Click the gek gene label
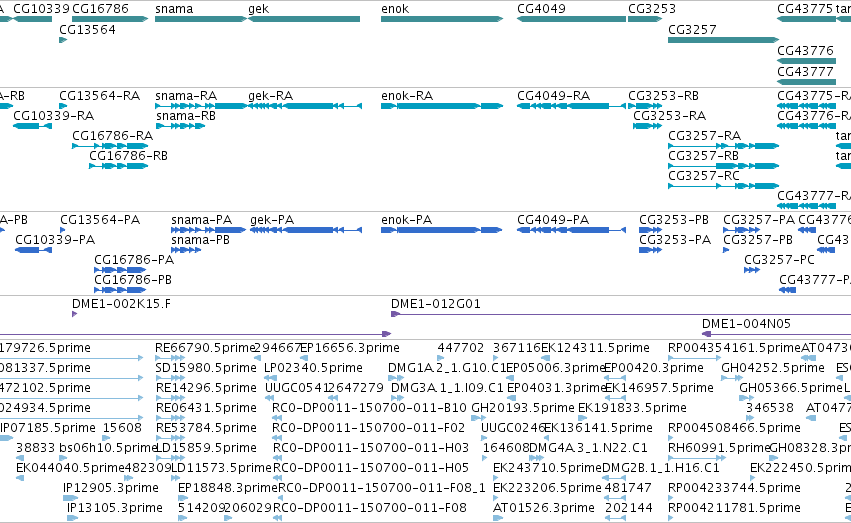Screen dimensions: 851x523 point(258,9)
